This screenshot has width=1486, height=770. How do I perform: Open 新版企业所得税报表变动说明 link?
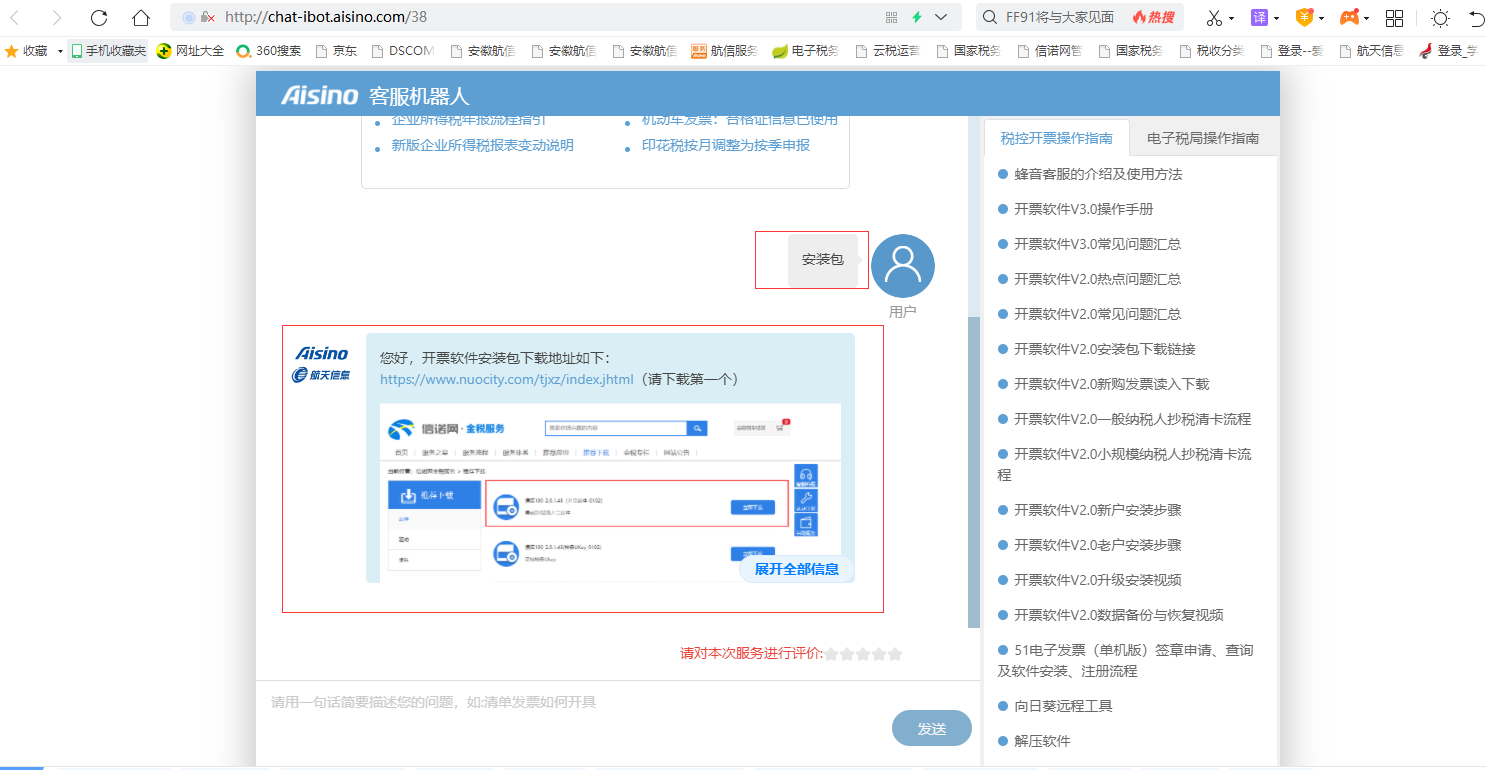pyautogui.click(x=482, y=145)
